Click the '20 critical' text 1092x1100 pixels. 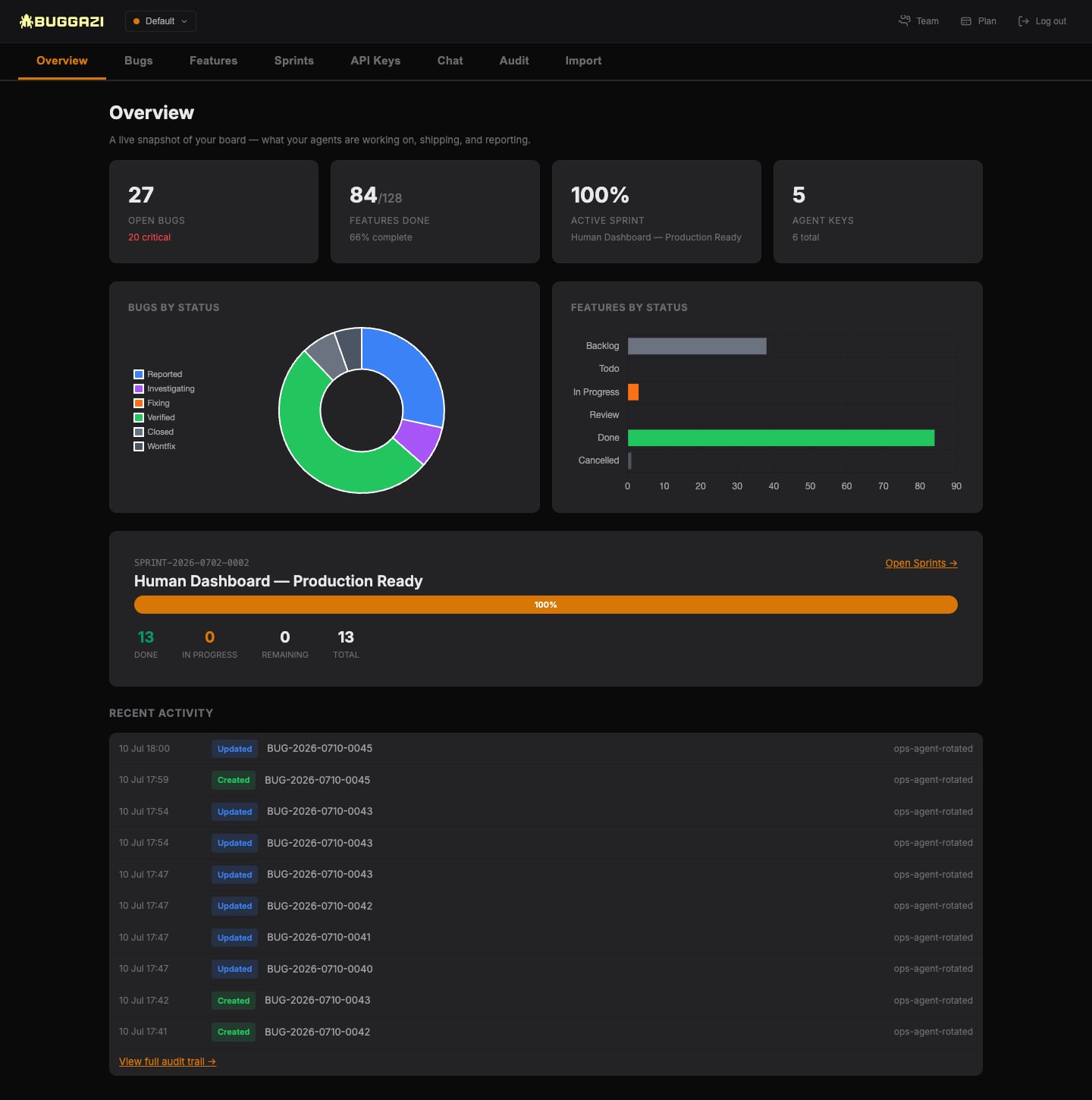click(x=149, y=237)
